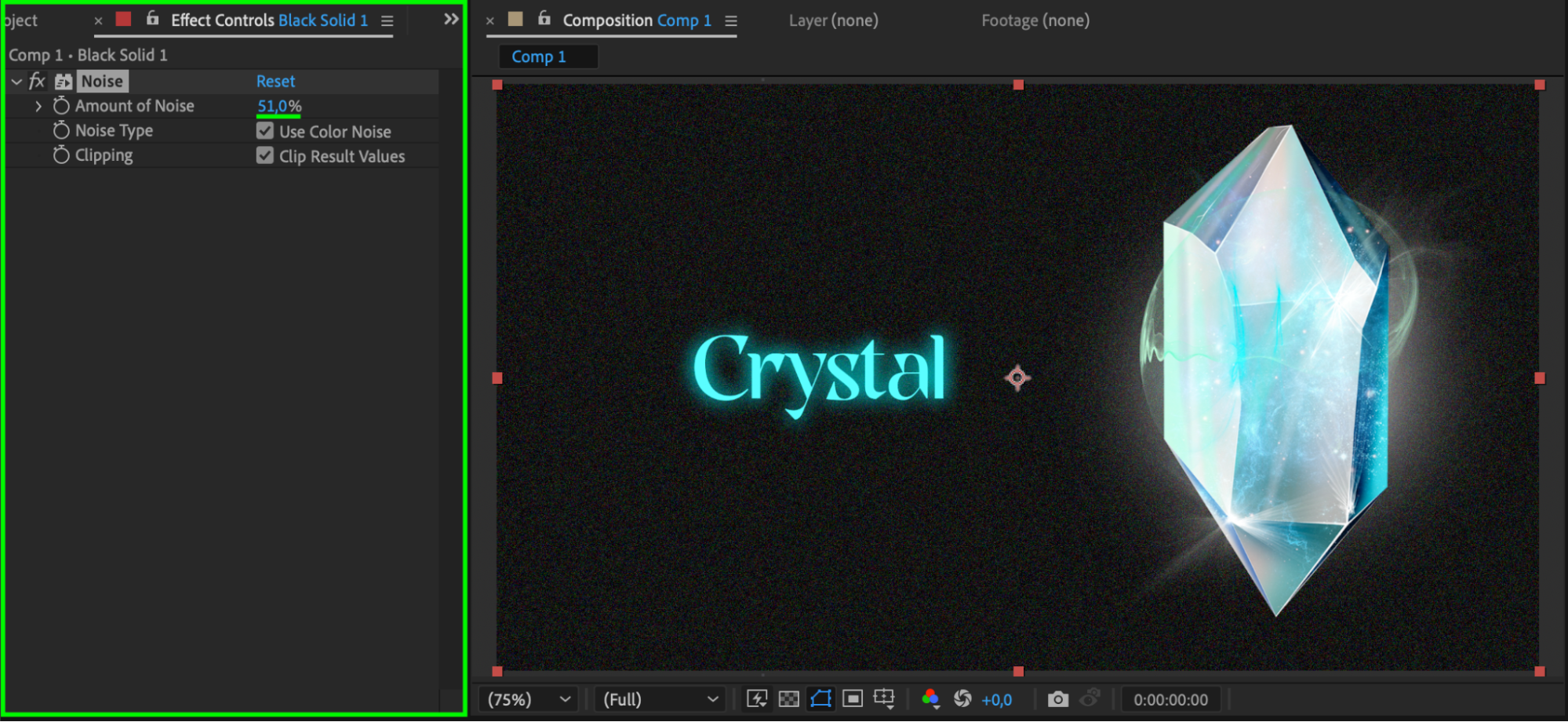Activate the Region of Interest button
This screenshot has height=722, width=1568.
(853, 698)
